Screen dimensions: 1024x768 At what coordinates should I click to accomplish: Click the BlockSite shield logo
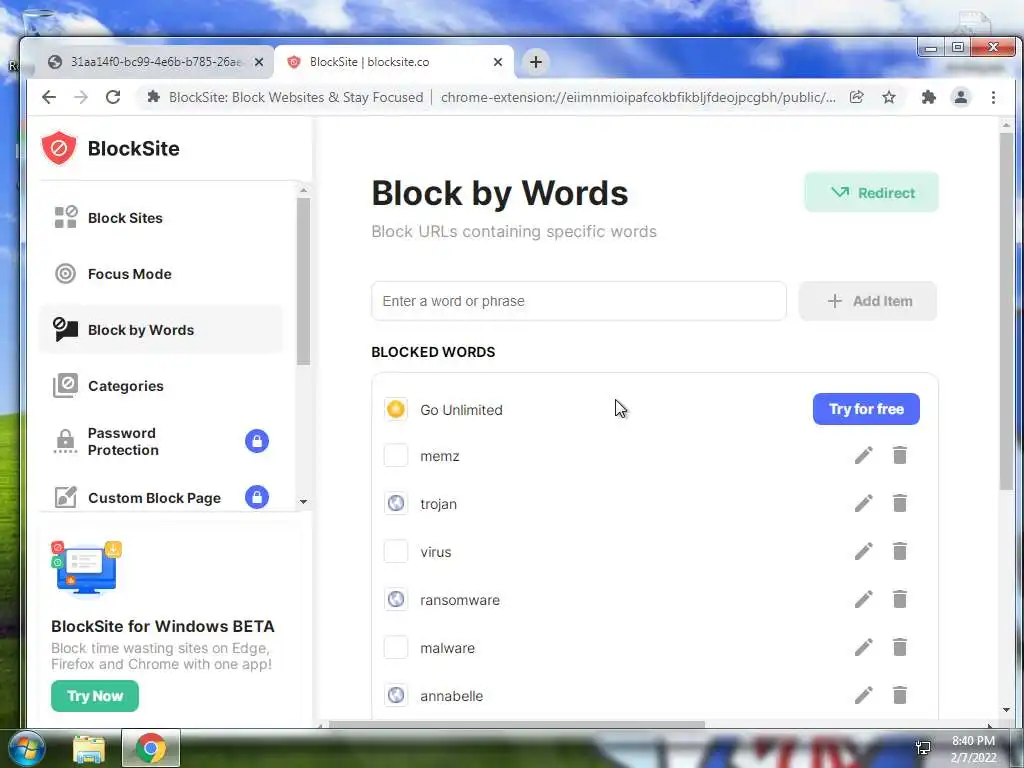click(59, 148)
